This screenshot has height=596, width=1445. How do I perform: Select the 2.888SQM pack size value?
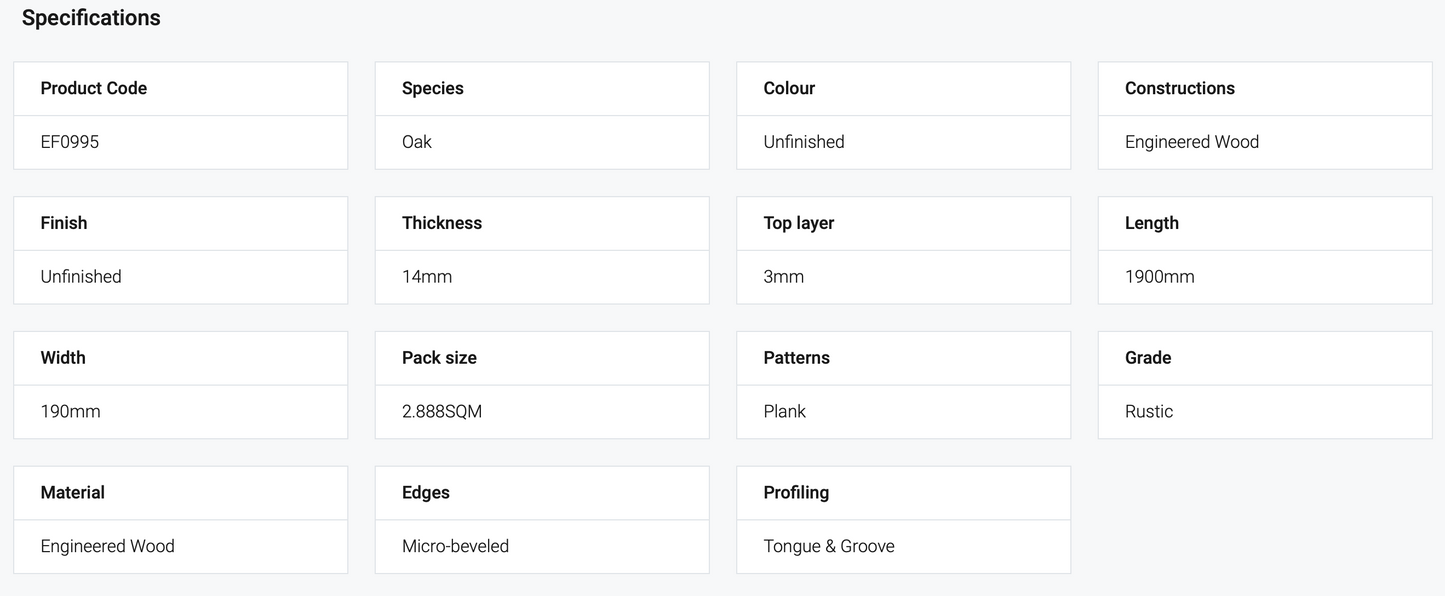[x=442, y=411]
